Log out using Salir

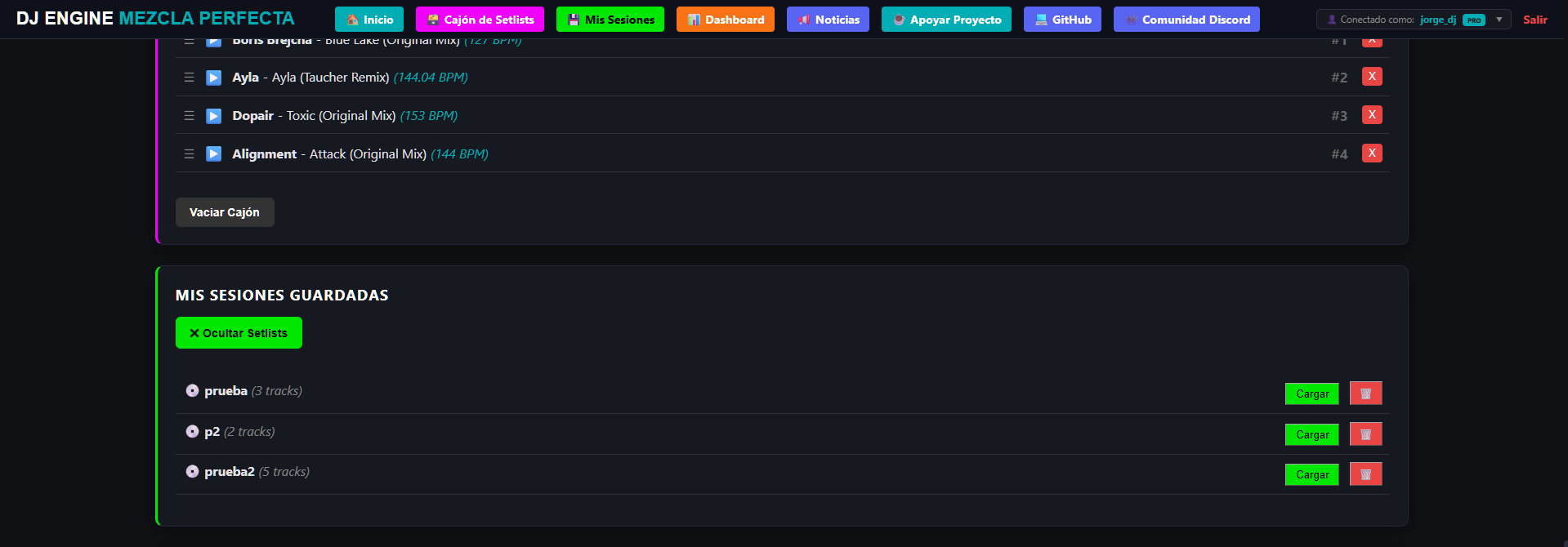pyautogui.click(x=1535, y=20)
